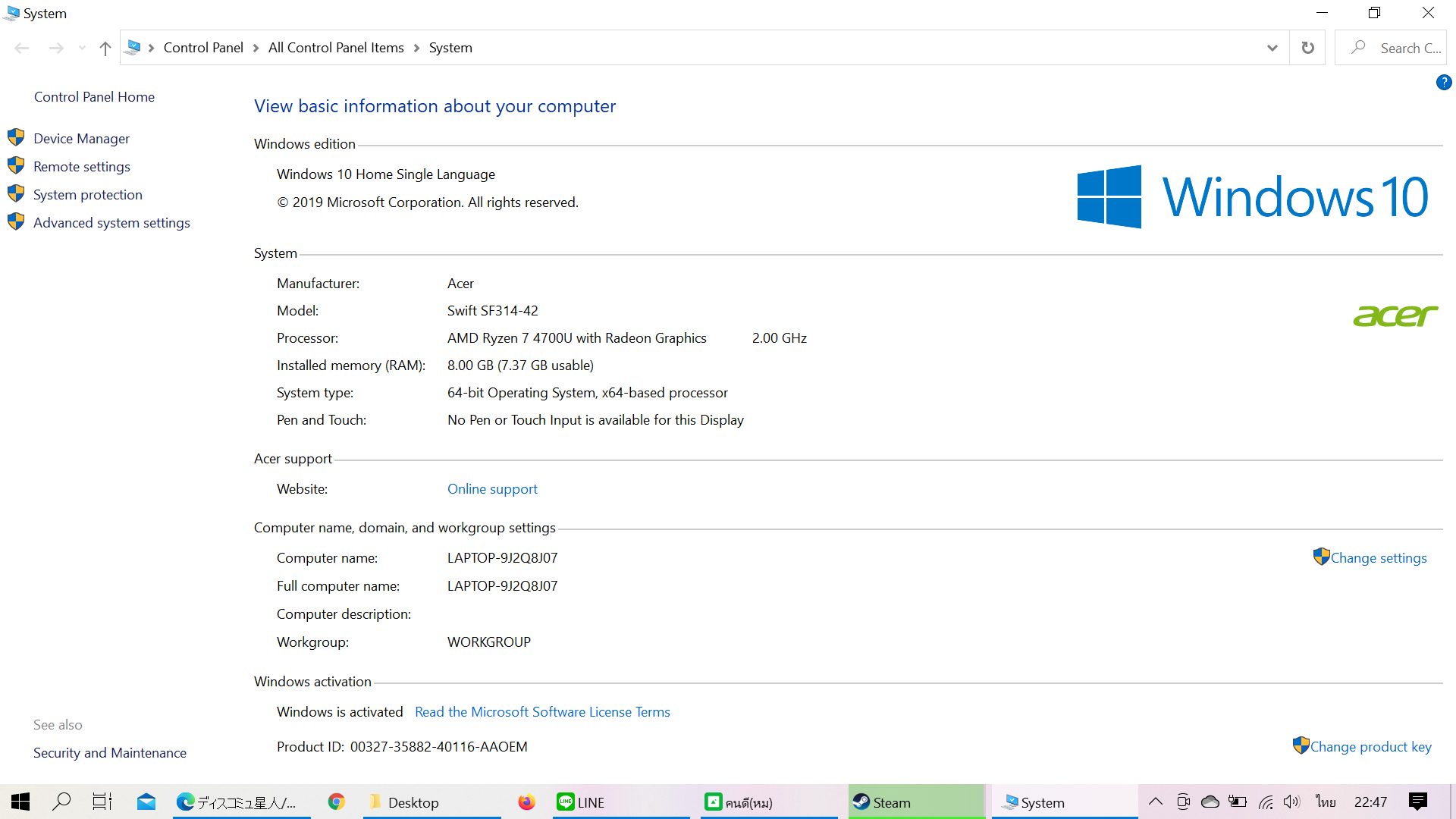The height and width of the screenshot is (819, 1456).
Task: Open the volume speaker tray icon
Action: 1292,802
